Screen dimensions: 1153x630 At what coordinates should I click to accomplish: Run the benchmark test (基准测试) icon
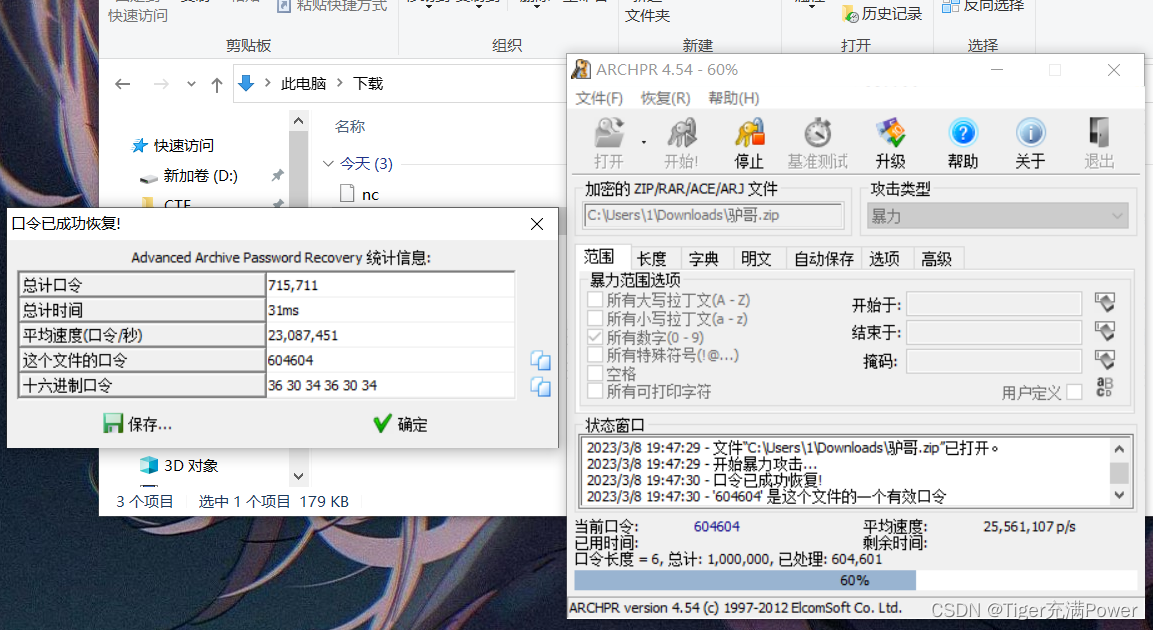point(818,133)
